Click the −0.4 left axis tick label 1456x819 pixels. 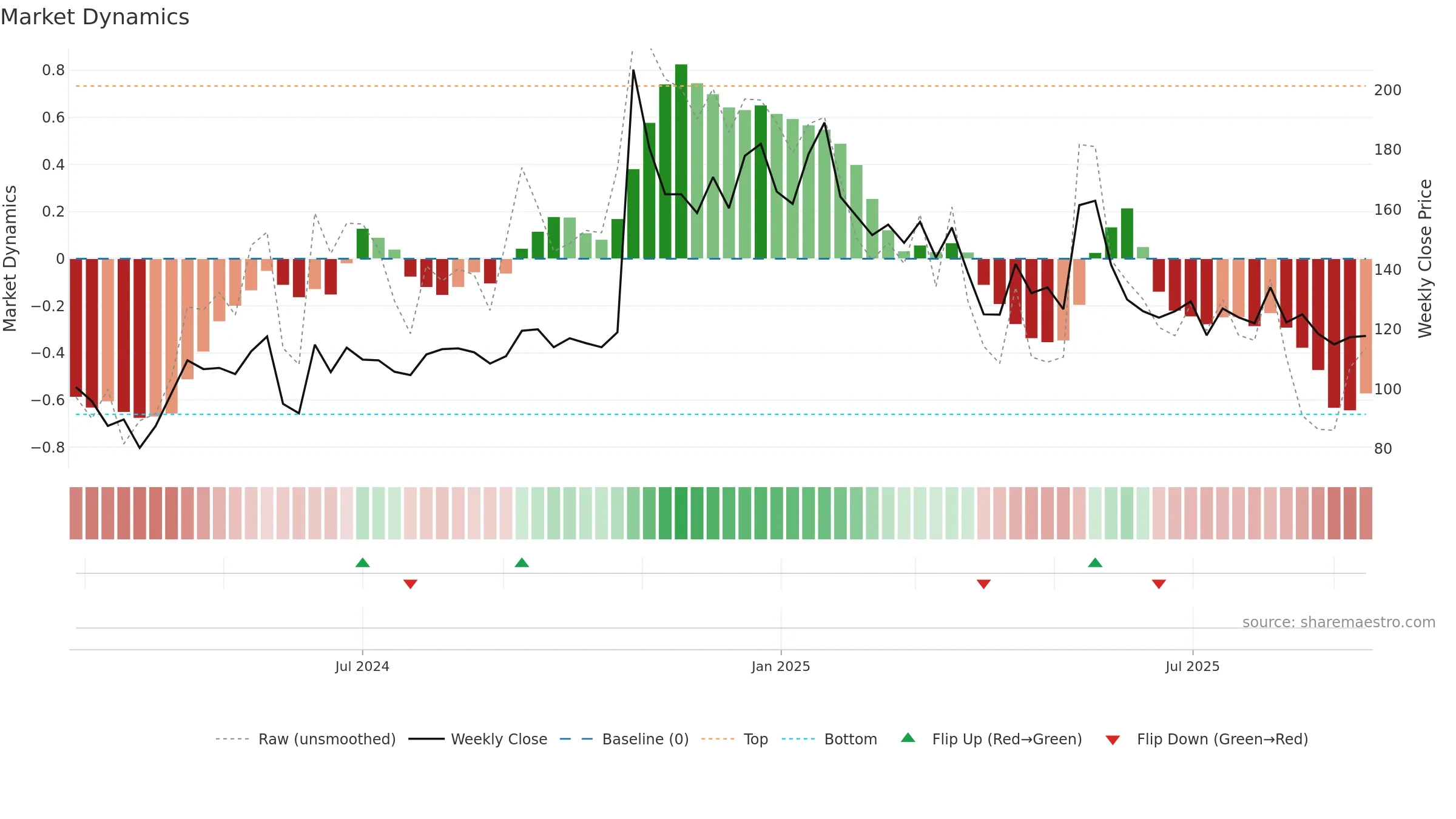click(48, 353)
